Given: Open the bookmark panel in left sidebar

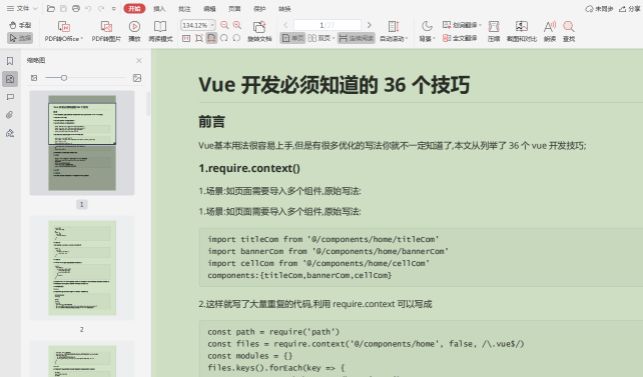Looking at the screenshot, I should point(10,61).
